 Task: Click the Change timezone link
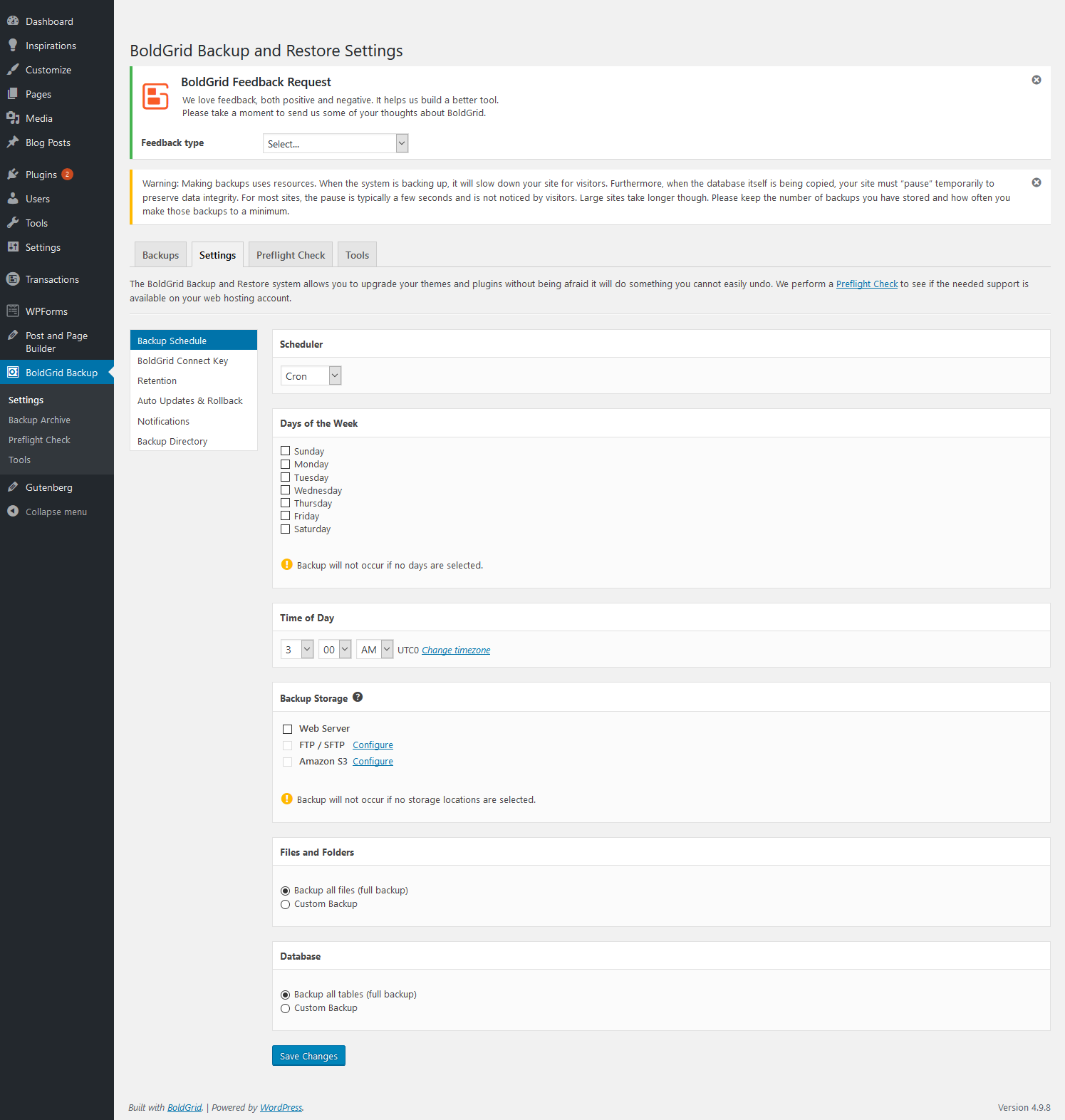[x=456, y=650]
